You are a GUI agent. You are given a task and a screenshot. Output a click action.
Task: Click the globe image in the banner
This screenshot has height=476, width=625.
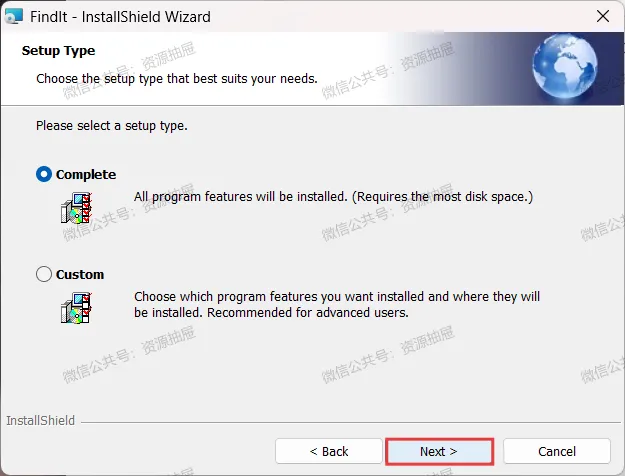[x=564, y=66]
